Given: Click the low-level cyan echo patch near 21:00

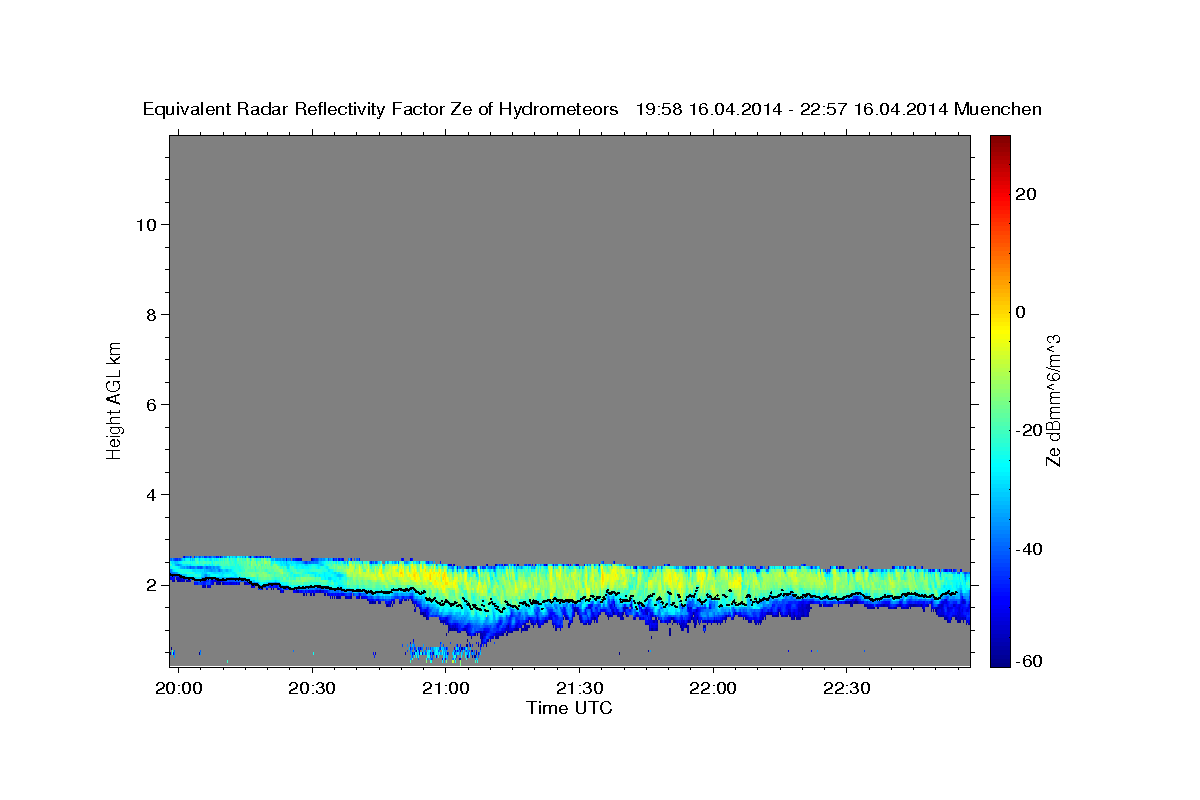Looking at the screenshot, I should [443, 652].
